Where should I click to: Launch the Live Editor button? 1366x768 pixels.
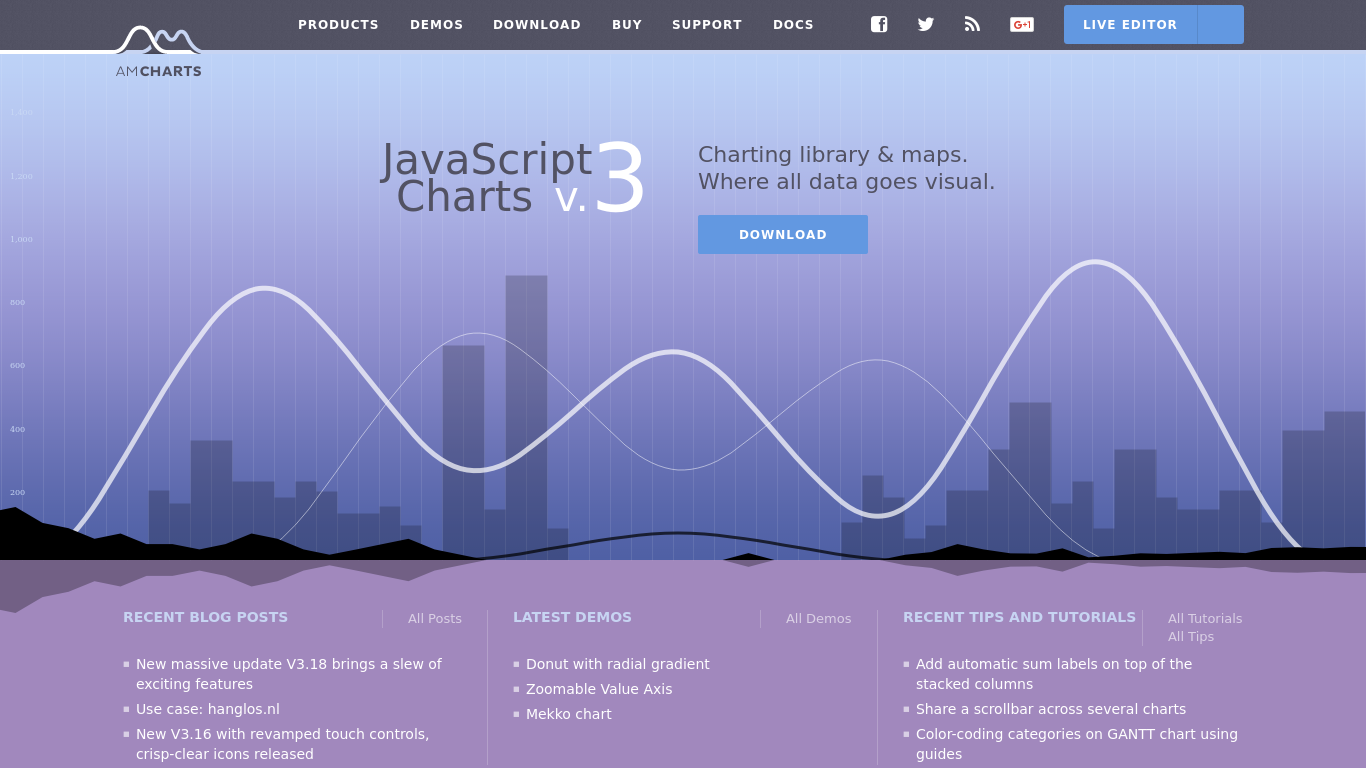click(x=1130, y=25)
